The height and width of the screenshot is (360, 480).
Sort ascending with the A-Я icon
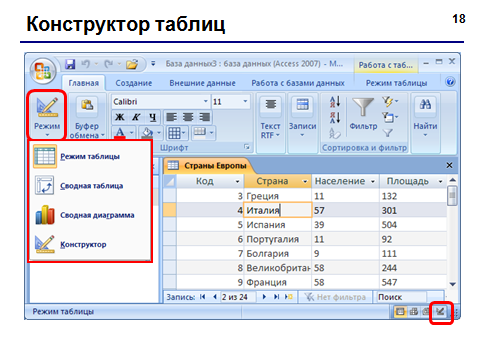(335, 102)
